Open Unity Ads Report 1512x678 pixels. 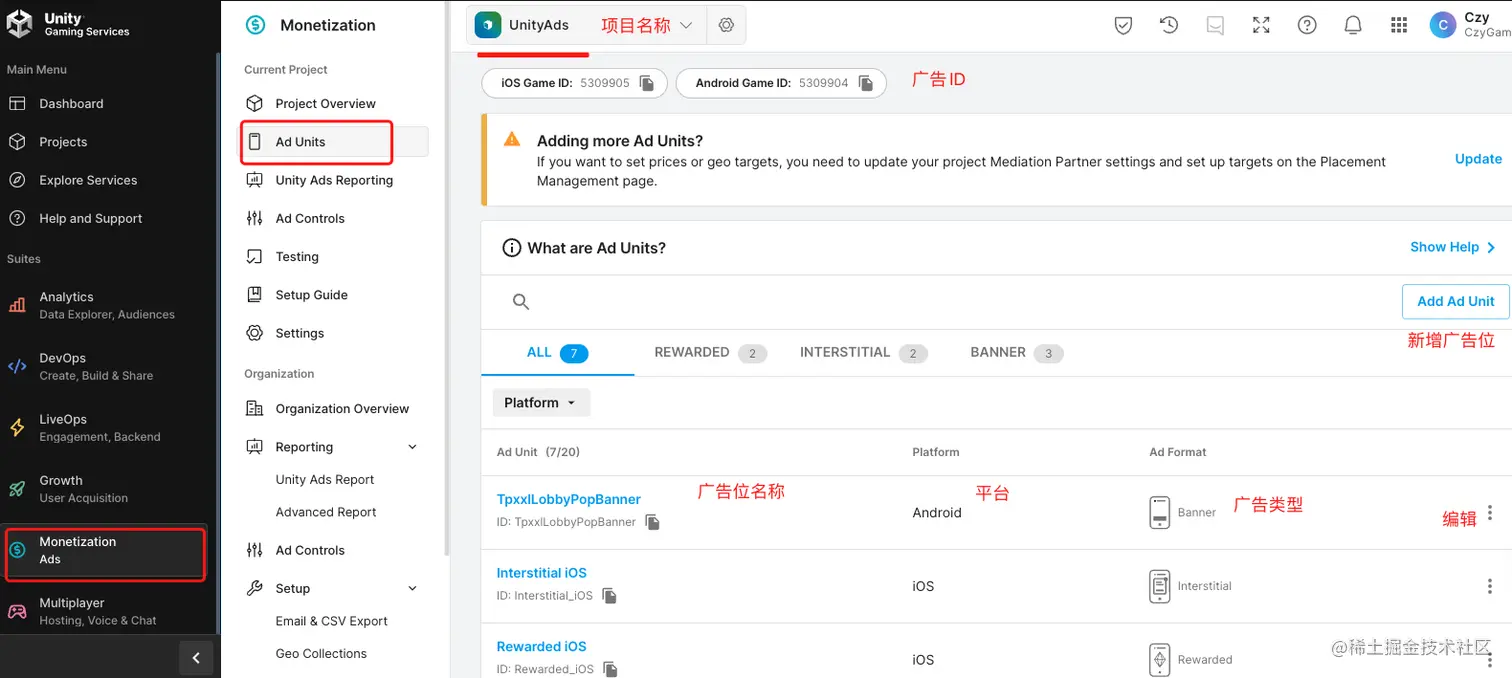(325, 480)
